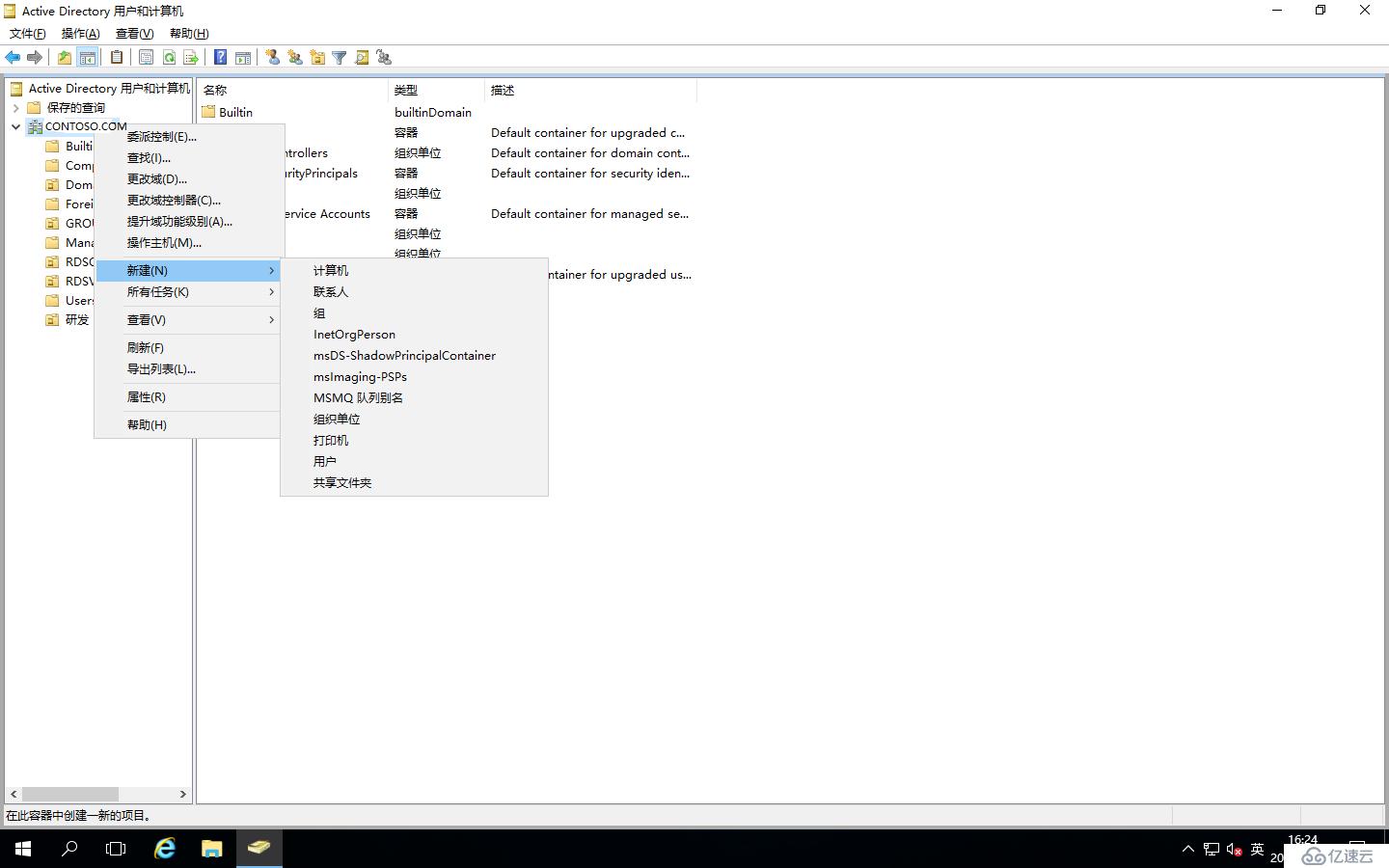Screen dimensions: 1389x868
Task: Click the clipboard Paste toolbar icon
Action: [x=117, y=58]
